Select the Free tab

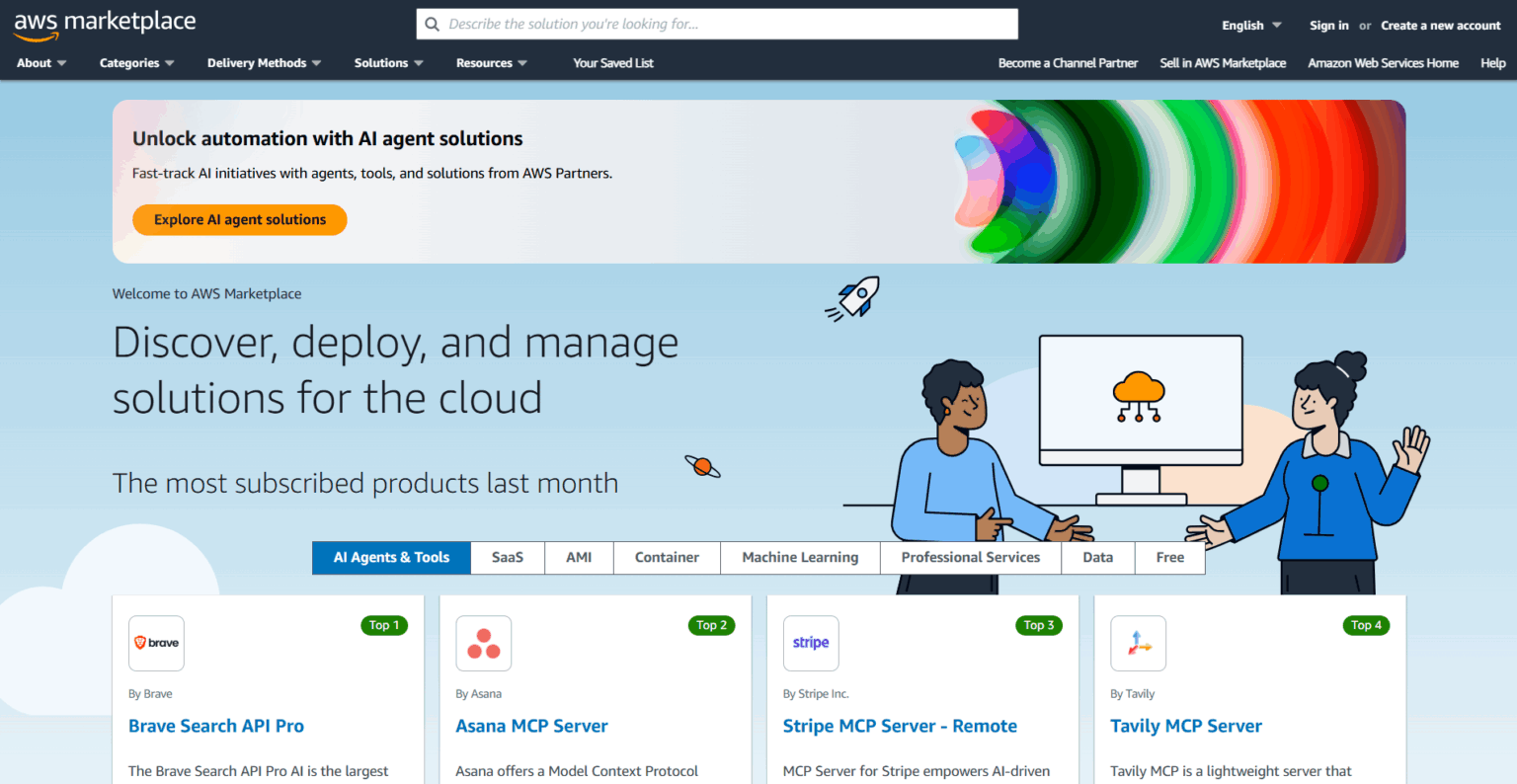pos(1170,558)
